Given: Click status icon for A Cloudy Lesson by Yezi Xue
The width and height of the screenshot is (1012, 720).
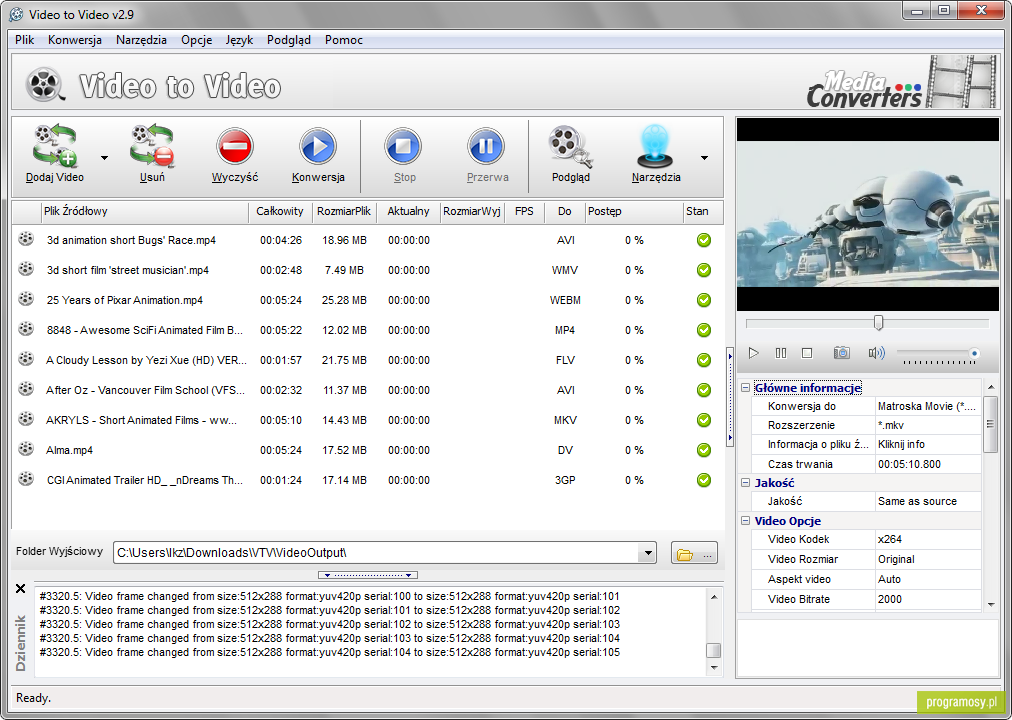Looking at the screenshot, I should pyautogui.click(x=703, y=360).
